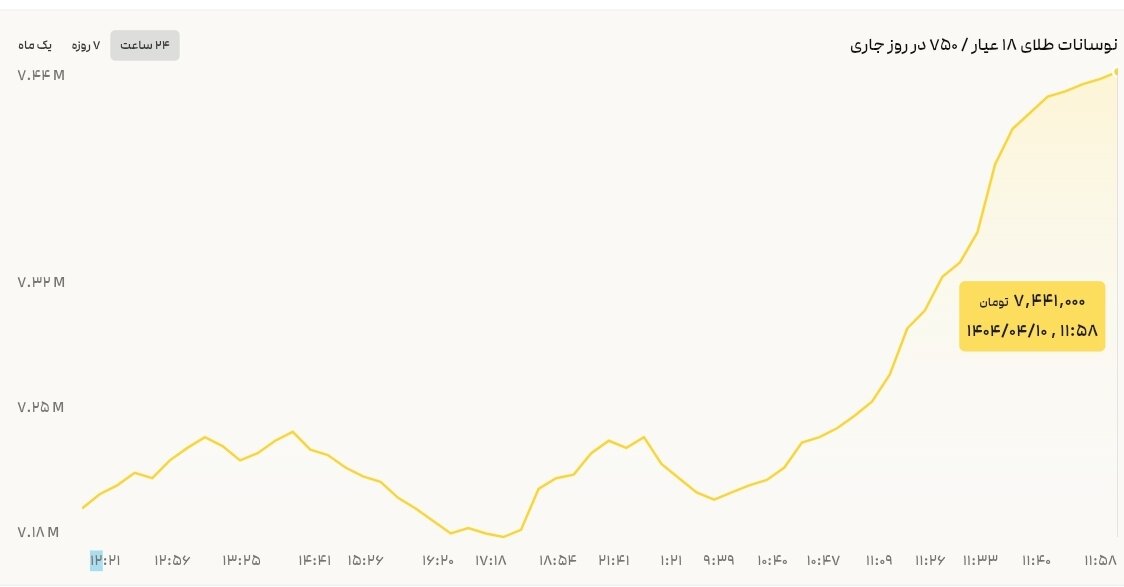Click the 7.44 M price axis label

tap(41, 75)
